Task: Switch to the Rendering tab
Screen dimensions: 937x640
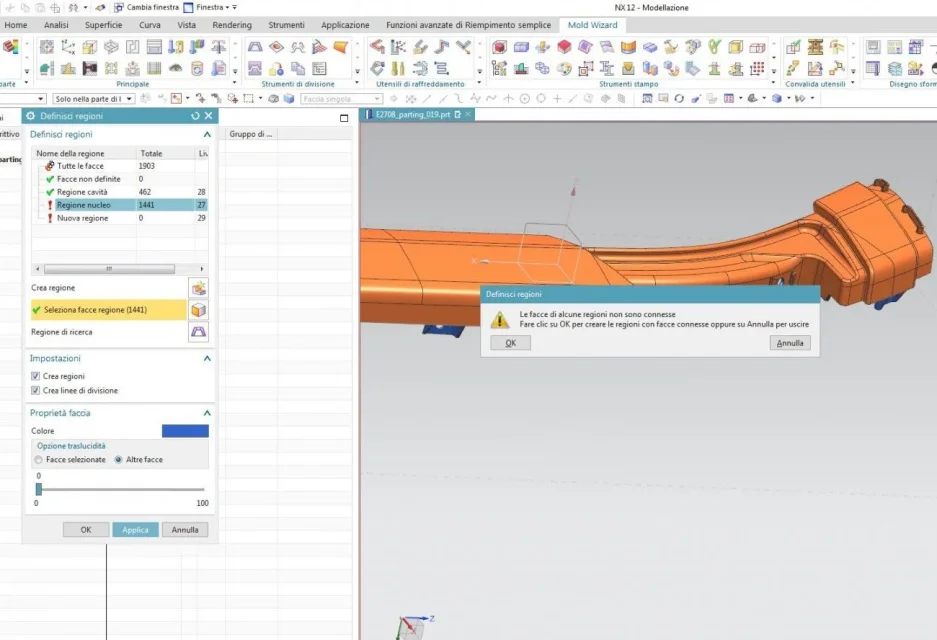Action: click(x=232, y=25)
